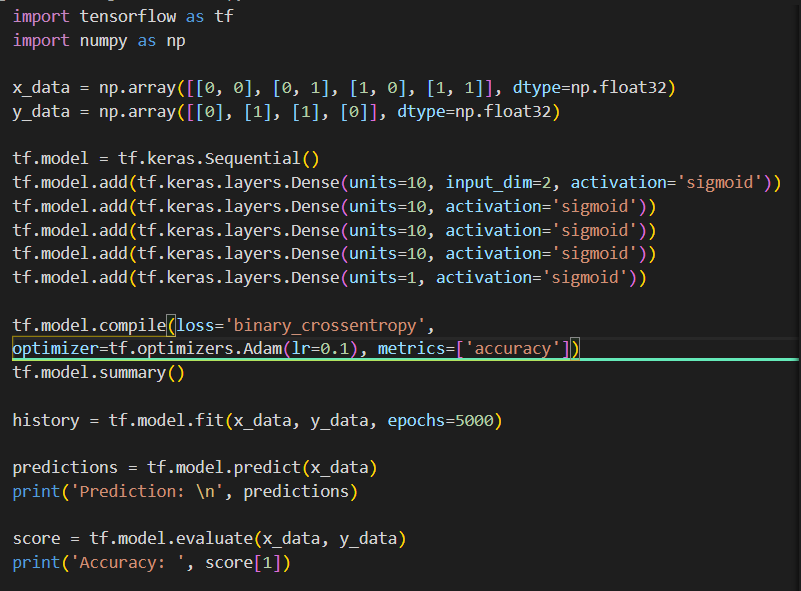
Task: Click tf.model.compile at line start
Action: (89, 325)
